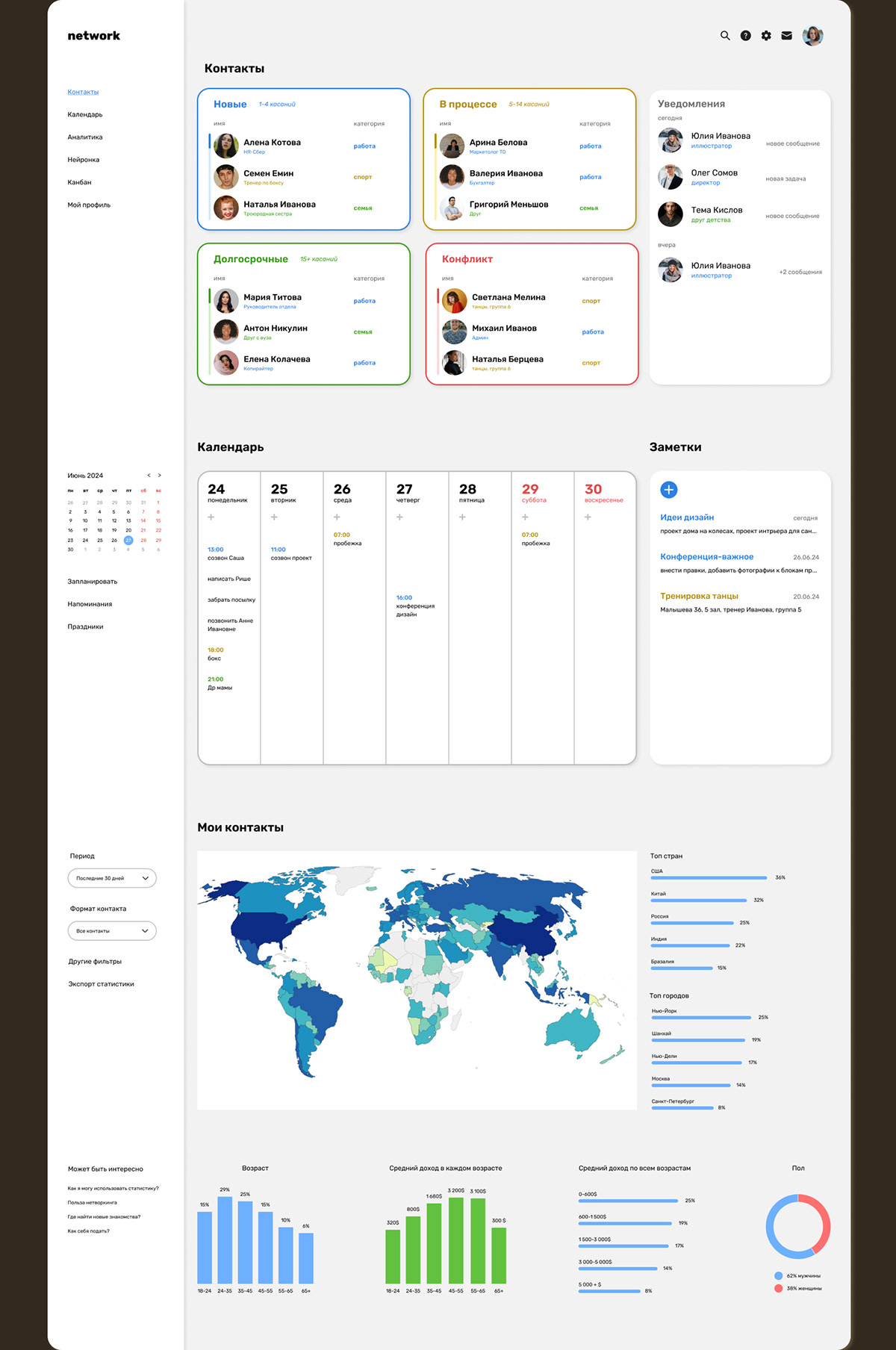Add an event on Monday 24 via plus icon

(211, 517)
